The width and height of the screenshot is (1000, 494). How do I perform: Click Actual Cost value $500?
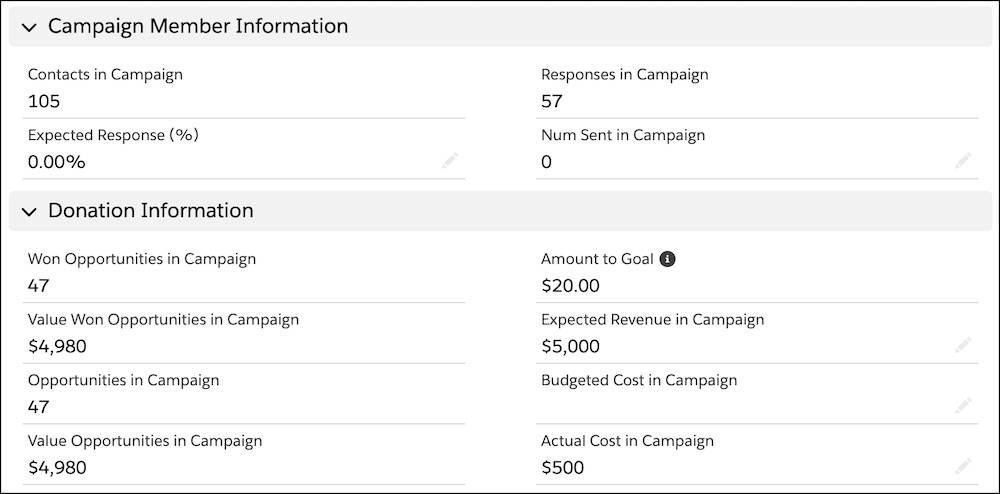click(563, 468)
